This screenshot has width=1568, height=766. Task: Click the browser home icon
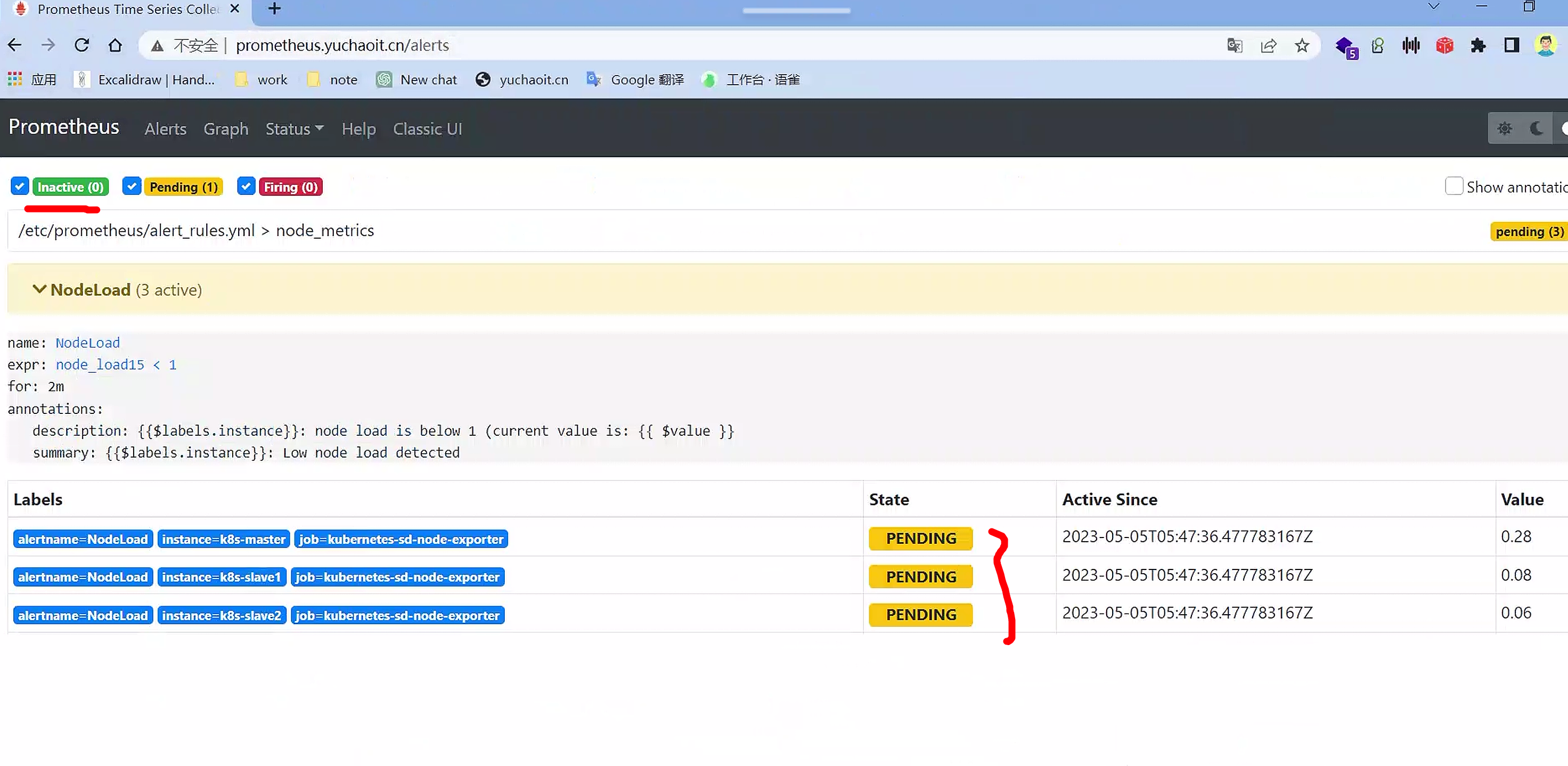pos(115,45)
